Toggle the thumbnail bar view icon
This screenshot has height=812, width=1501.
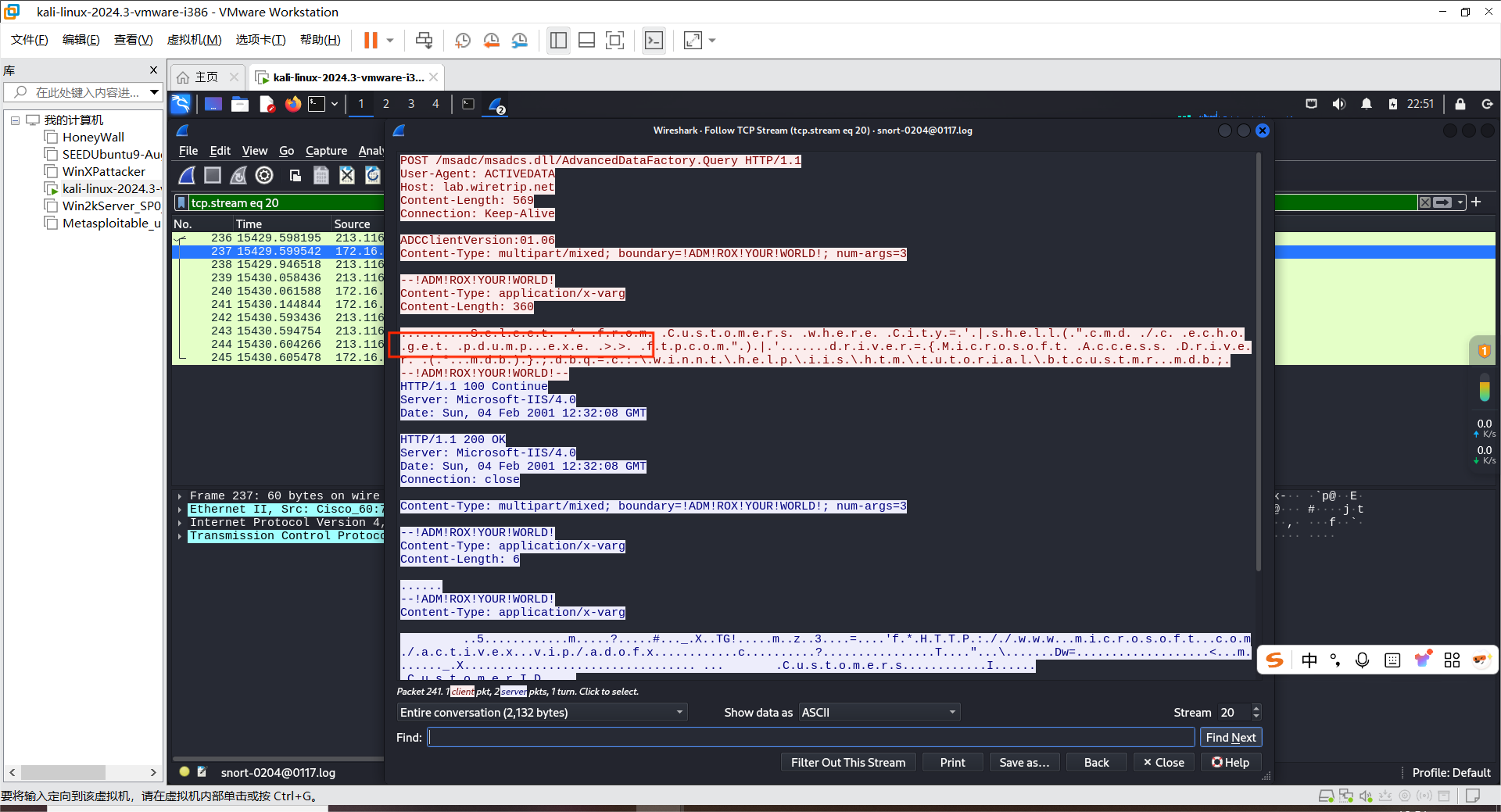[x=586, y=41]
